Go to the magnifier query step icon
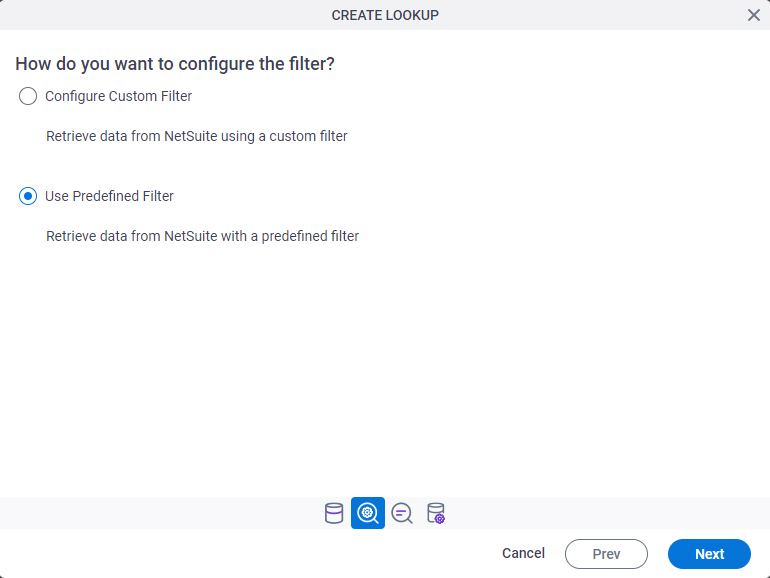Screen dimensions: 770x578 tap(402, 514)
